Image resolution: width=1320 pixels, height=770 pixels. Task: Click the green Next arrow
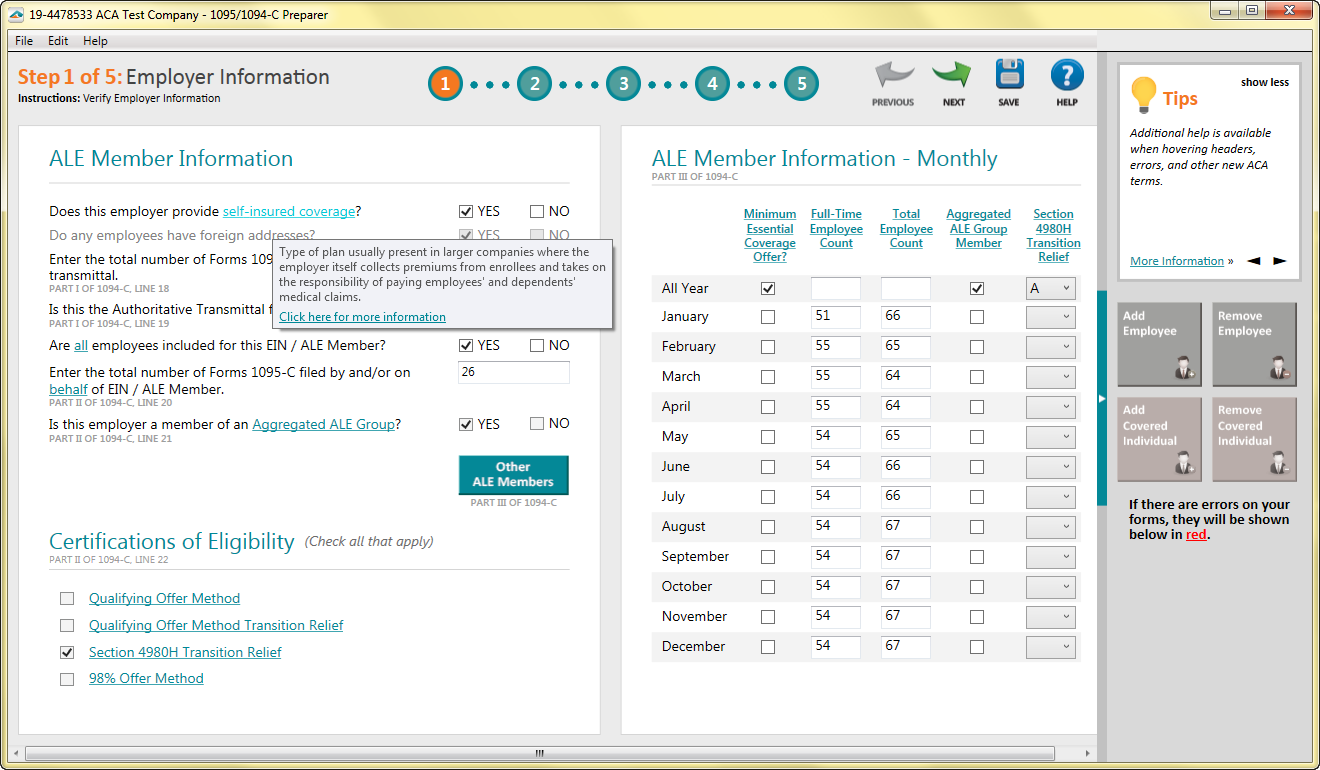click(951, 72)
